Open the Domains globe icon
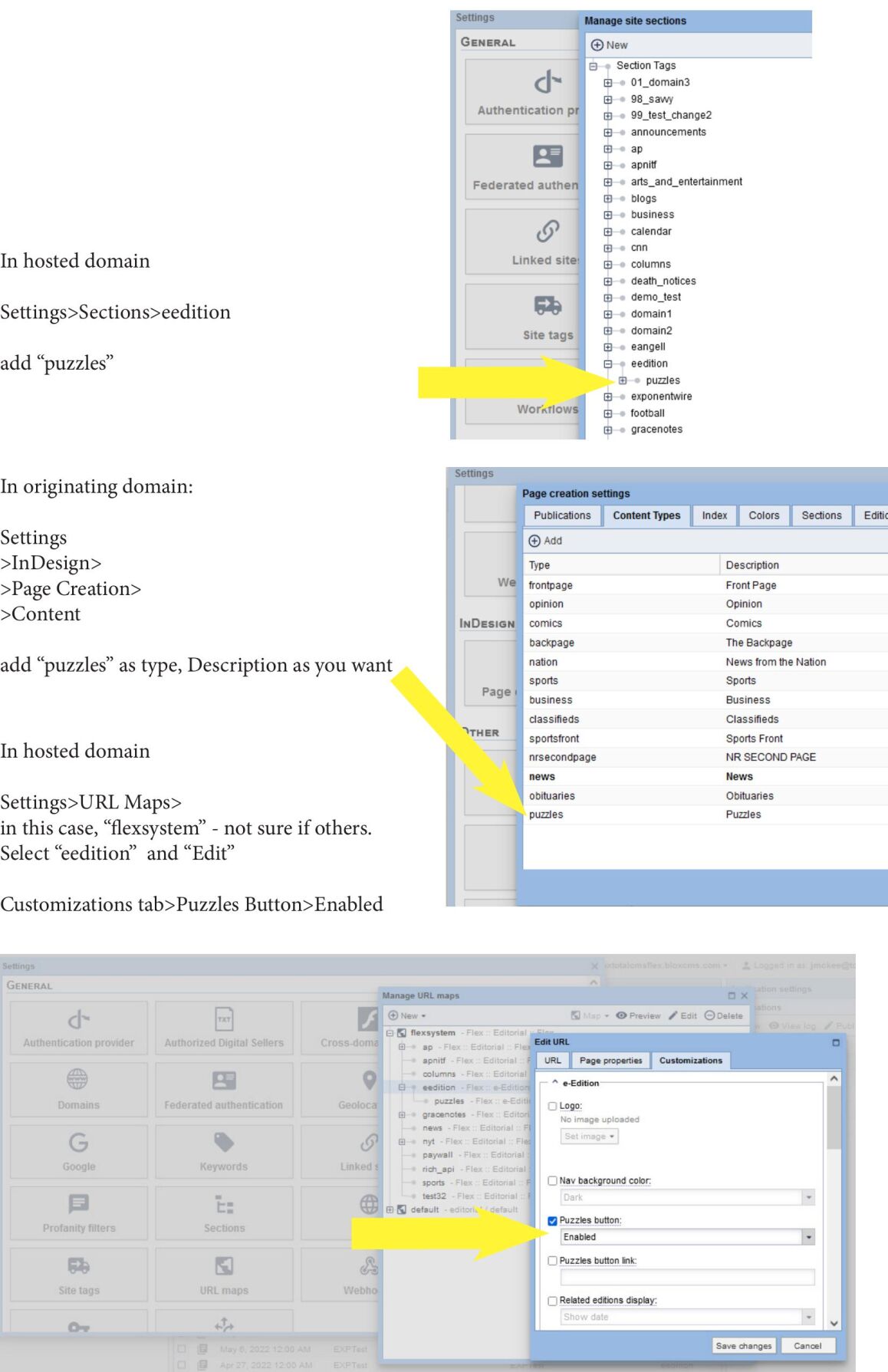 [x=77, y=1080]
